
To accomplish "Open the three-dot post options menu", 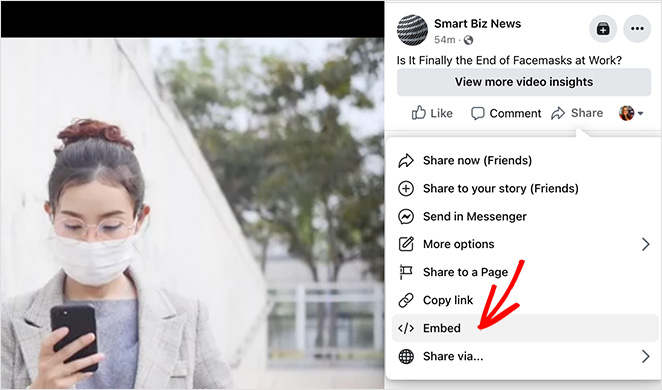I will click(637, 29).
